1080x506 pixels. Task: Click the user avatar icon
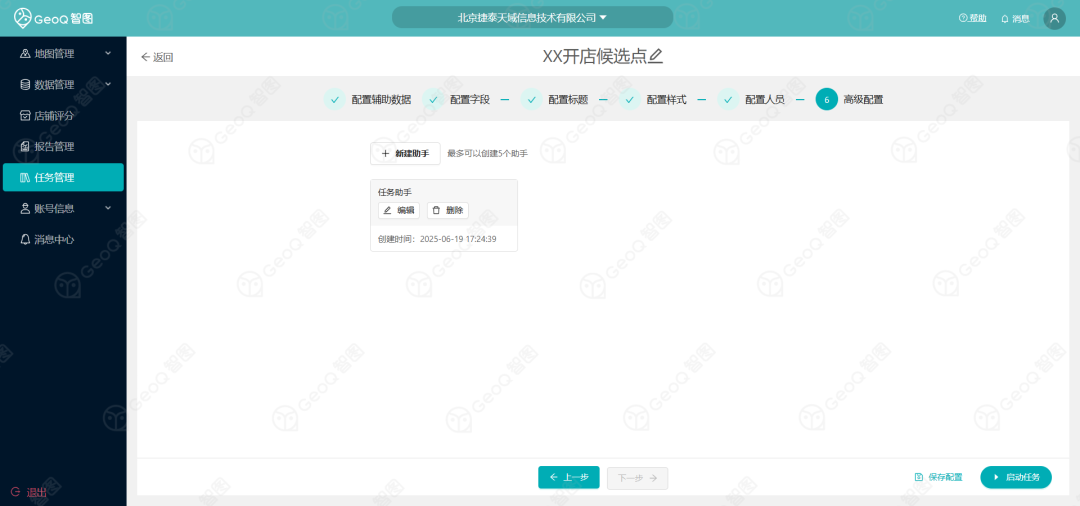click(1055, 18)
